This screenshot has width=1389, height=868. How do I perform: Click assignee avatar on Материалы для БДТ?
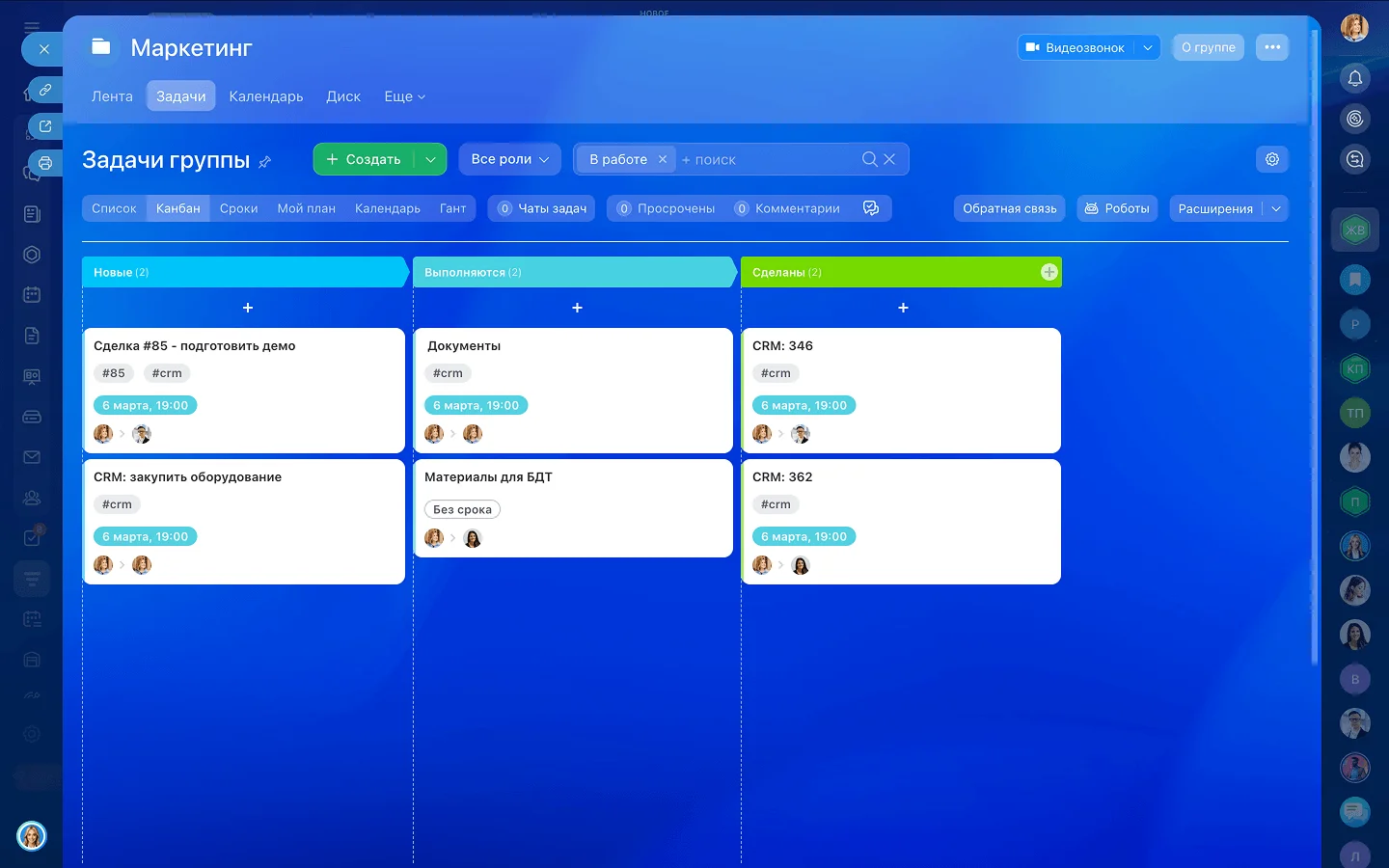tap(473, 538)
